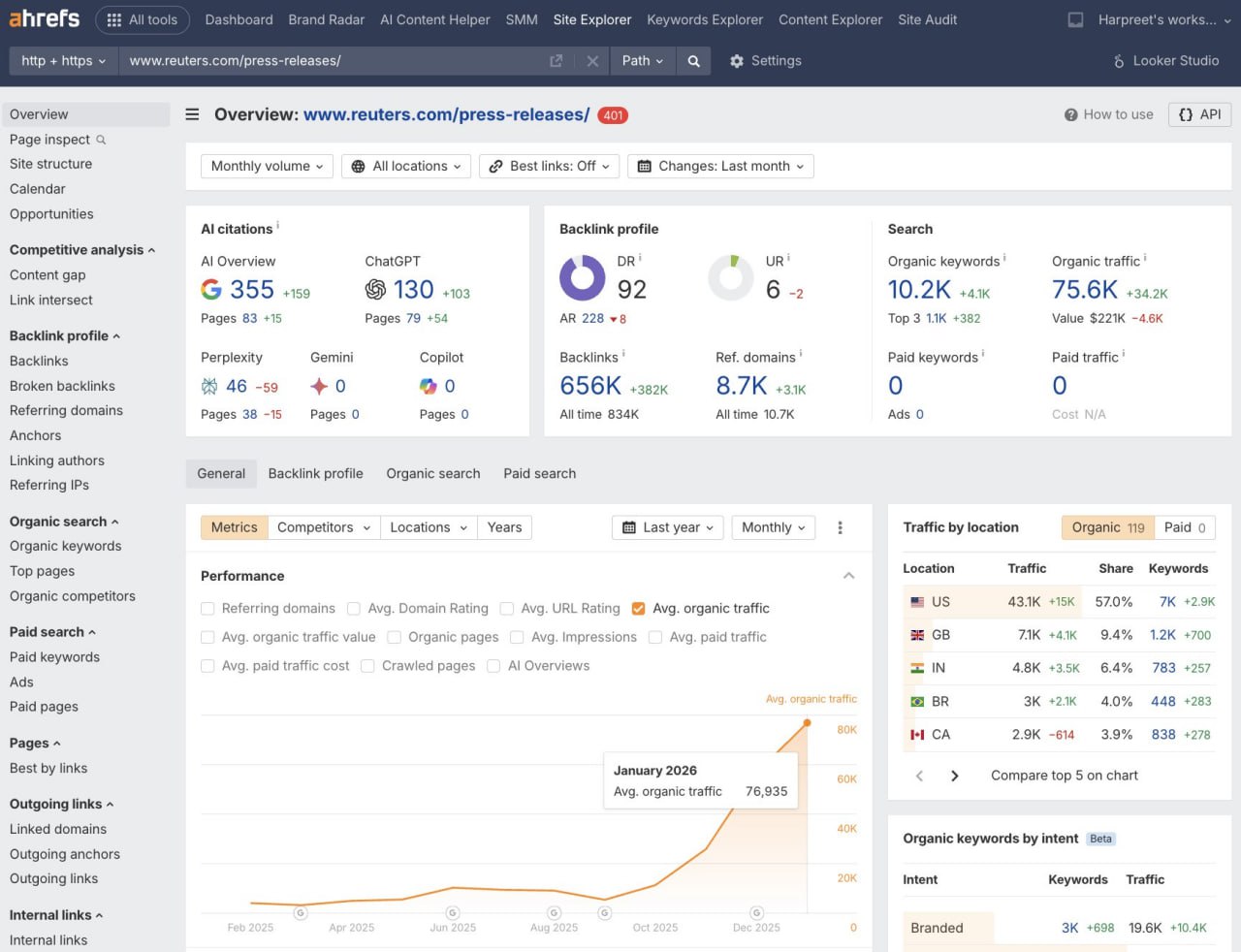
Task: Click the ChatGPT logo icon
Action: click(375, 289)
